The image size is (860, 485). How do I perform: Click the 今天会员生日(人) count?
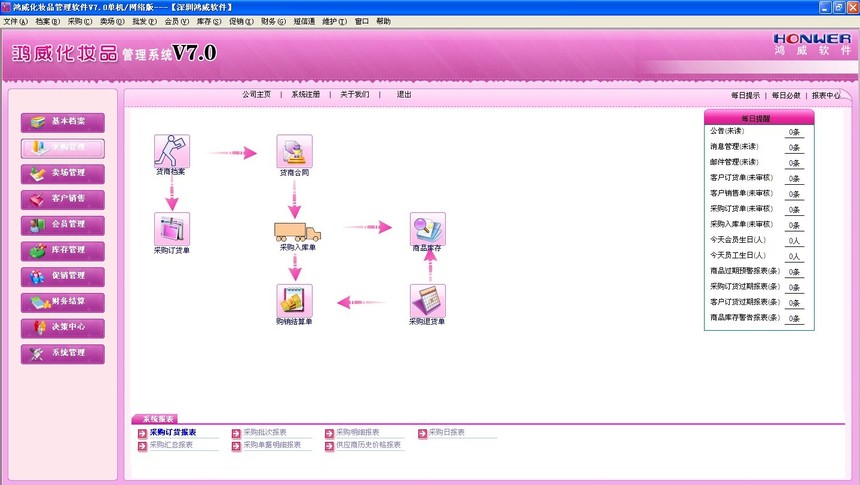pos(794,241)
